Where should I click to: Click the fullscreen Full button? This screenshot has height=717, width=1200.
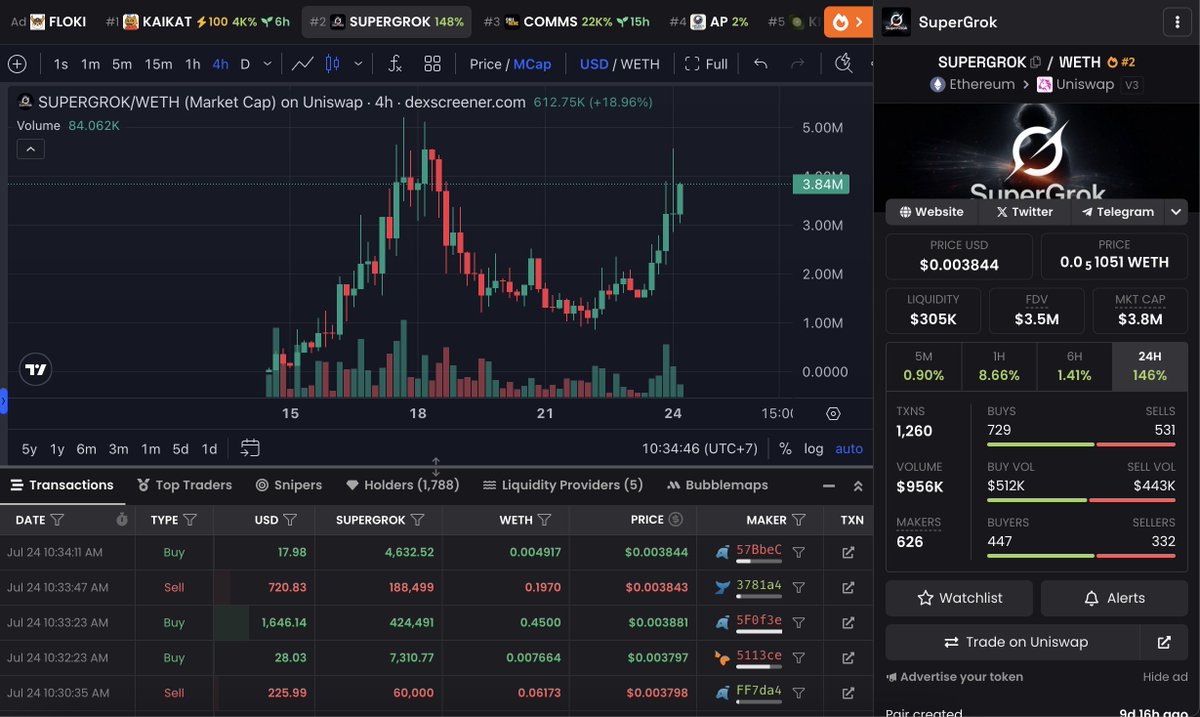pyautogui.click(x=706, y=64)
